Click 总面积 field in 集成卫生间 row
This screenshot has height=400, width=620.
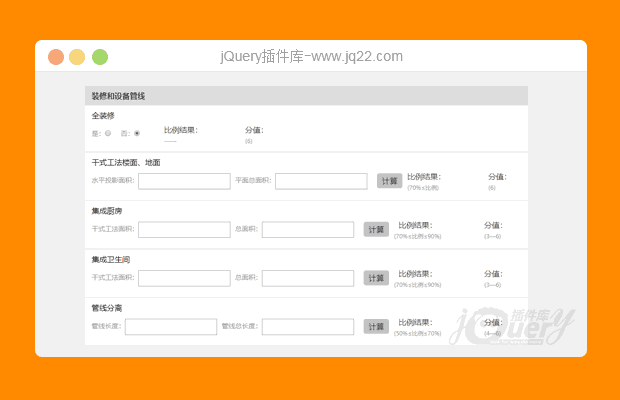(308, 278)
